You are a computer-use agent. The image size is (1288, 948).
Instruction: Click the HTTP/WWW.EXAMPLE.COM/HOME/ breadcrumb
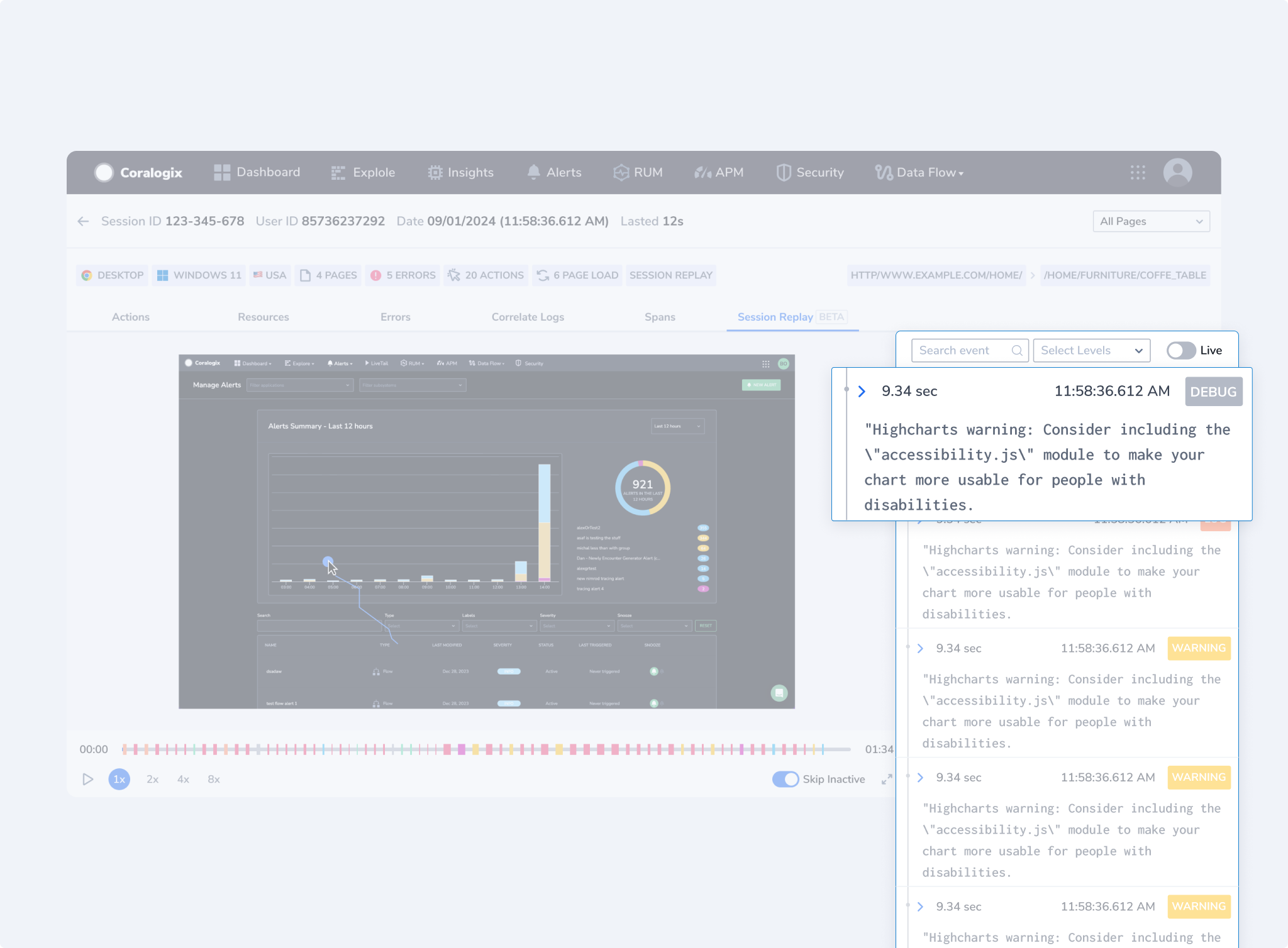coord(936,275)
